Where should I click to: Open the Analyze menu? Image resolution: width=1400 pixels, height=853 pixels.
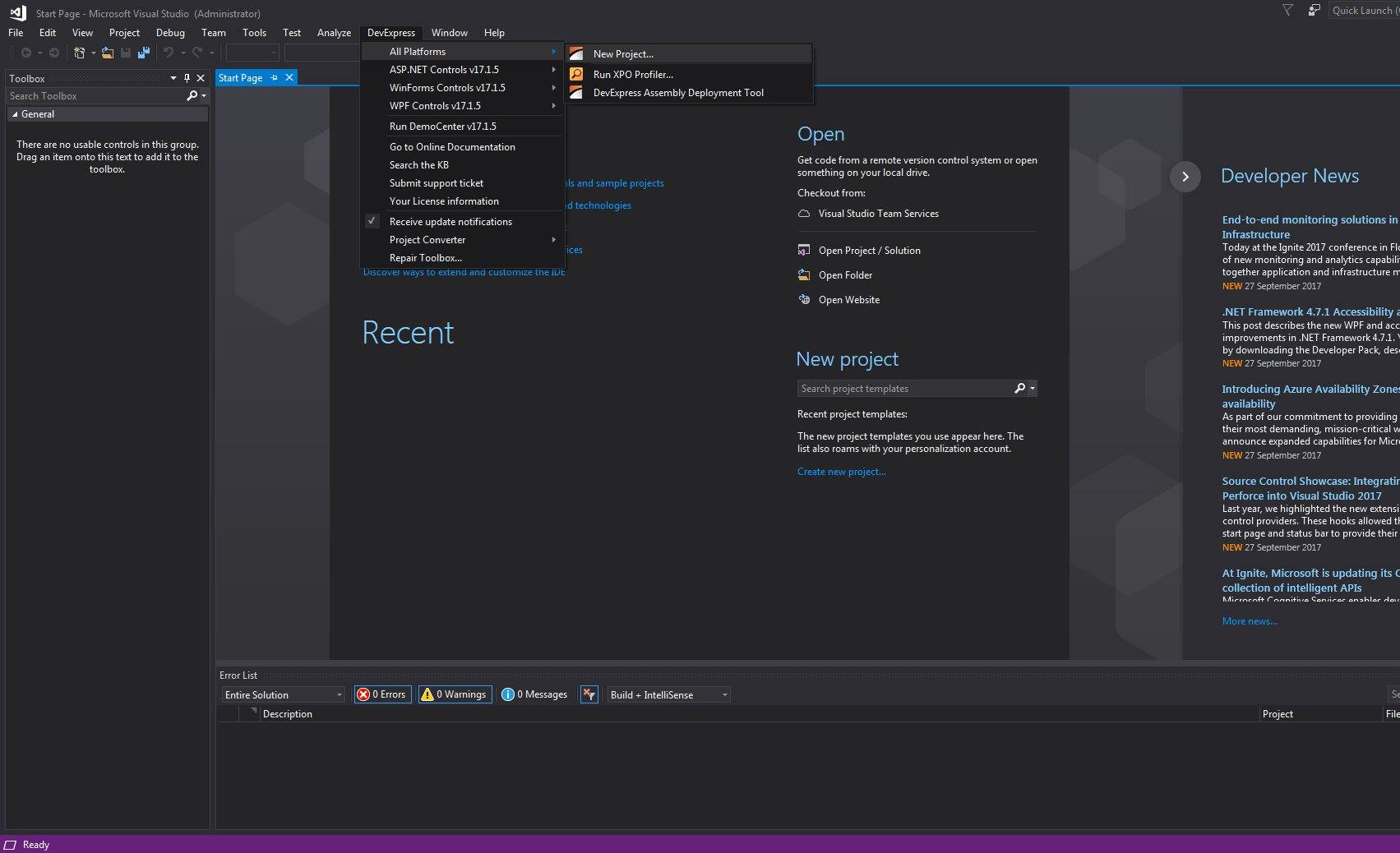(x=334, y=33)
